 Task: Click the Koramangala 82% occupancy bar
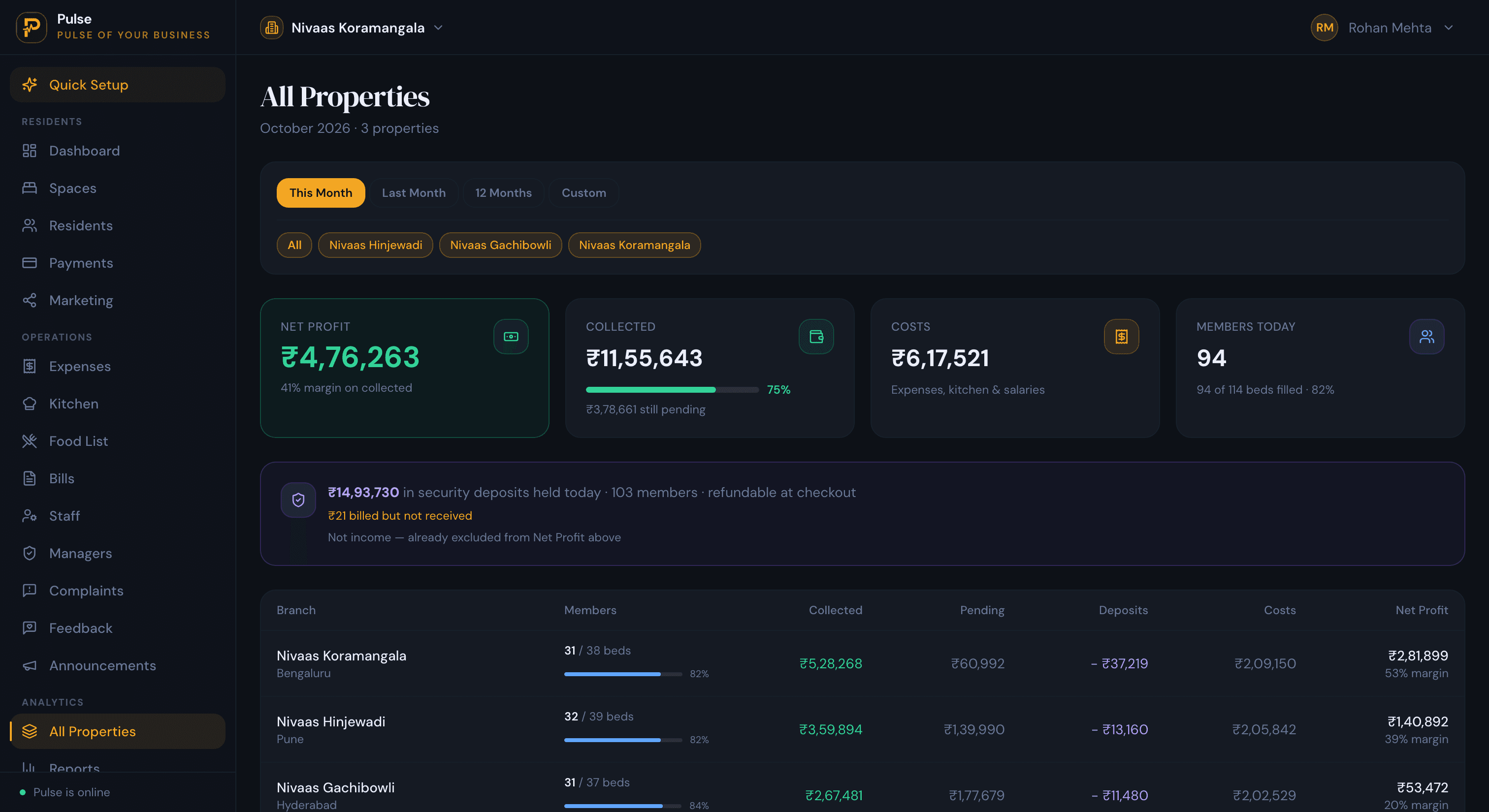tap(623, 674)
